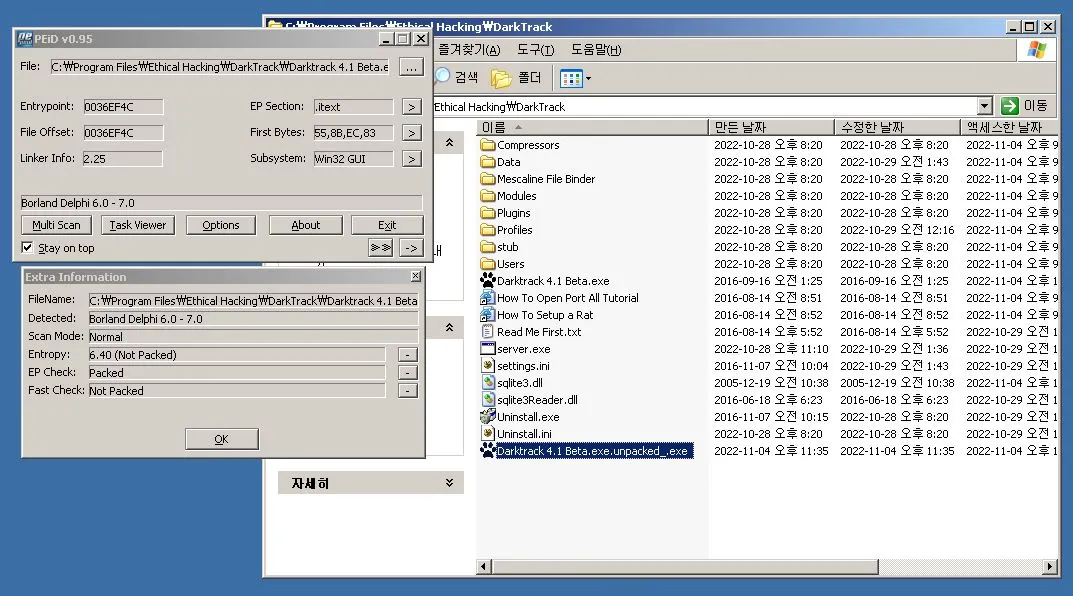Close the Extra Information dialog
This screenshot has width=1073, height=596.
(416, 276)
